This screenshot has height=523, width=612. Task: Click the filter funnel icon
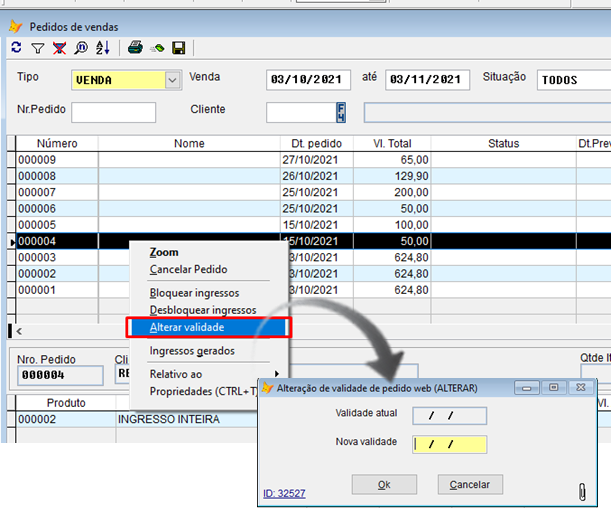(37, 47)
